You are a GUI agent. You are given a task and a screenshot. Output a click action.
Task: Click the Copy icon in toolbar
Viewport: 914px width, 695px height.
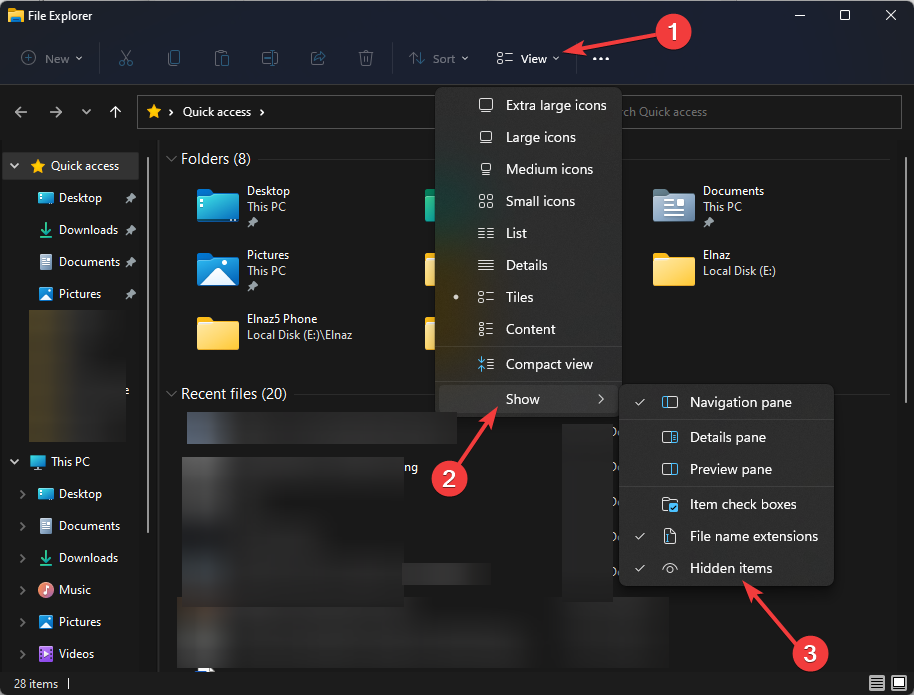(174, 58)
